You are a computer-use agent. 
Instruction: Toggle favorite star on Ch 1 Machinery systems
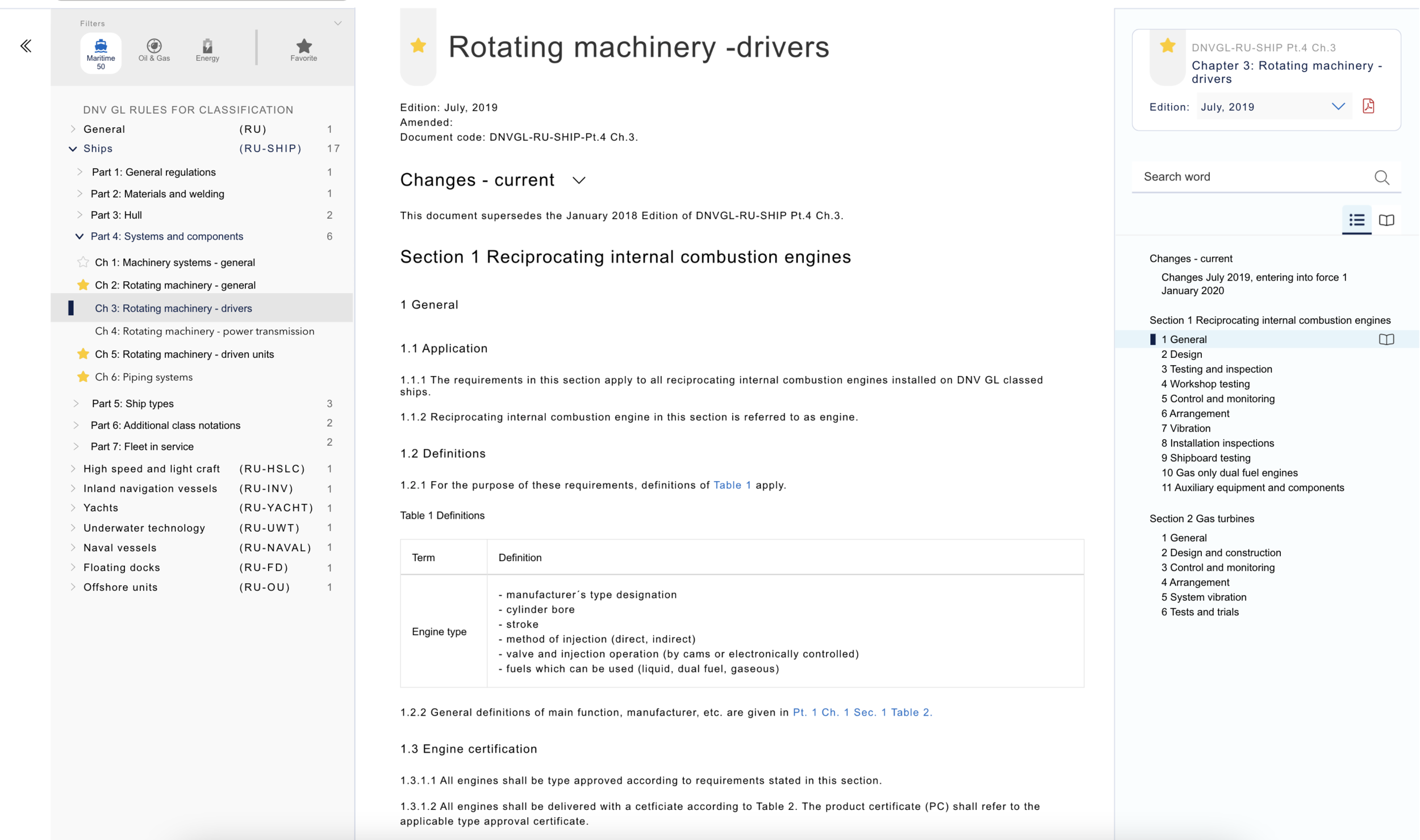[x=83, y=262]
